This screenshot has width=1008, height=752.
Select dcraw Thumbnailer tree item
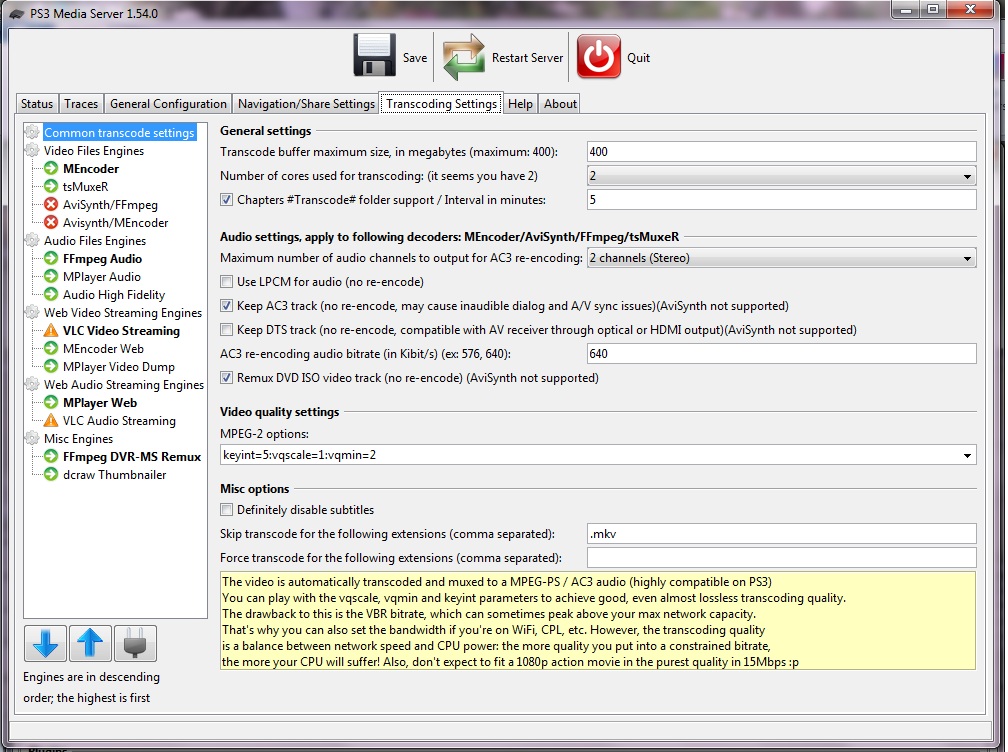(x=114, y=474)
